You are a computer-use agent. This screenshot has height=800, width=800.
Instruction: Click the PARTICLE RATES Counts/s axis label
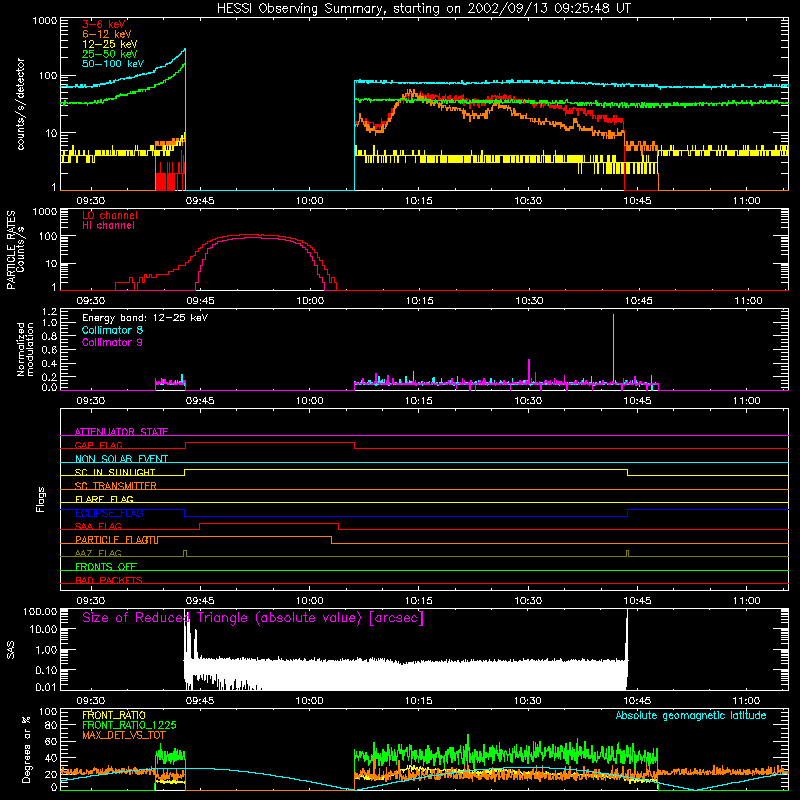pos(15,250)
